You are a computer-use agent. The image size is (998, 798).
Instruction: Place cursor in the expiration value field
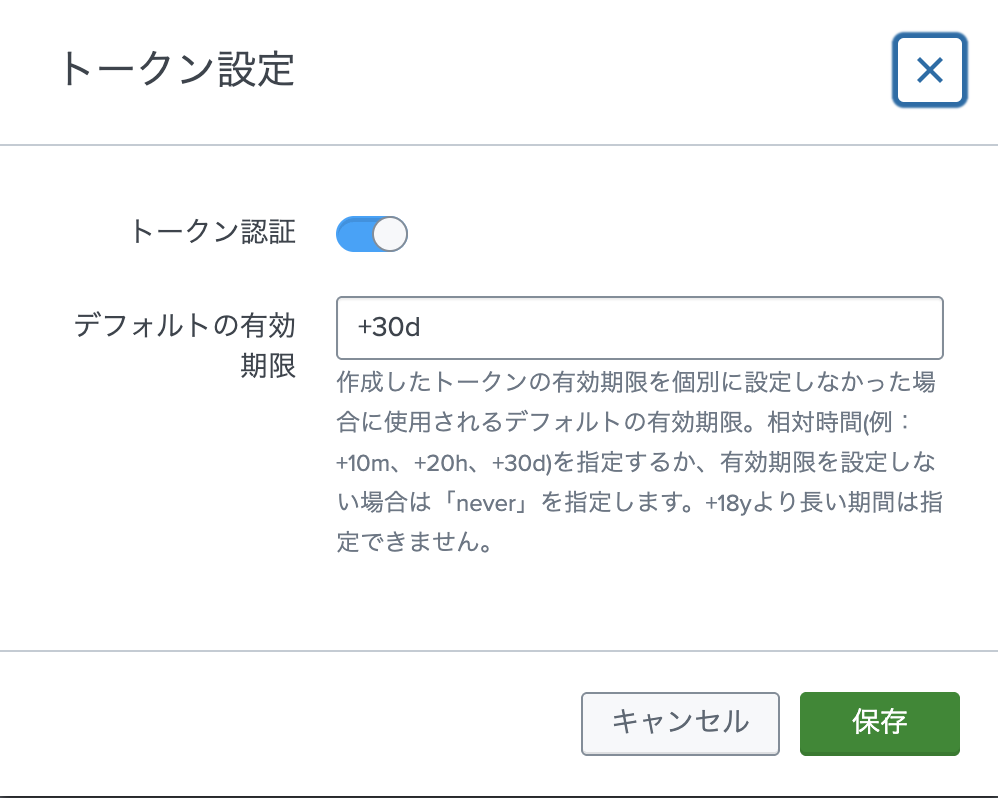[640, 327]
